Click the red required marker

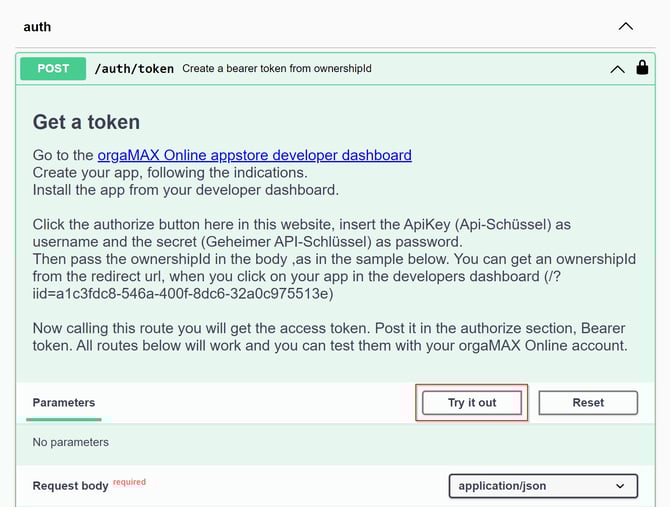coord(129,482)
